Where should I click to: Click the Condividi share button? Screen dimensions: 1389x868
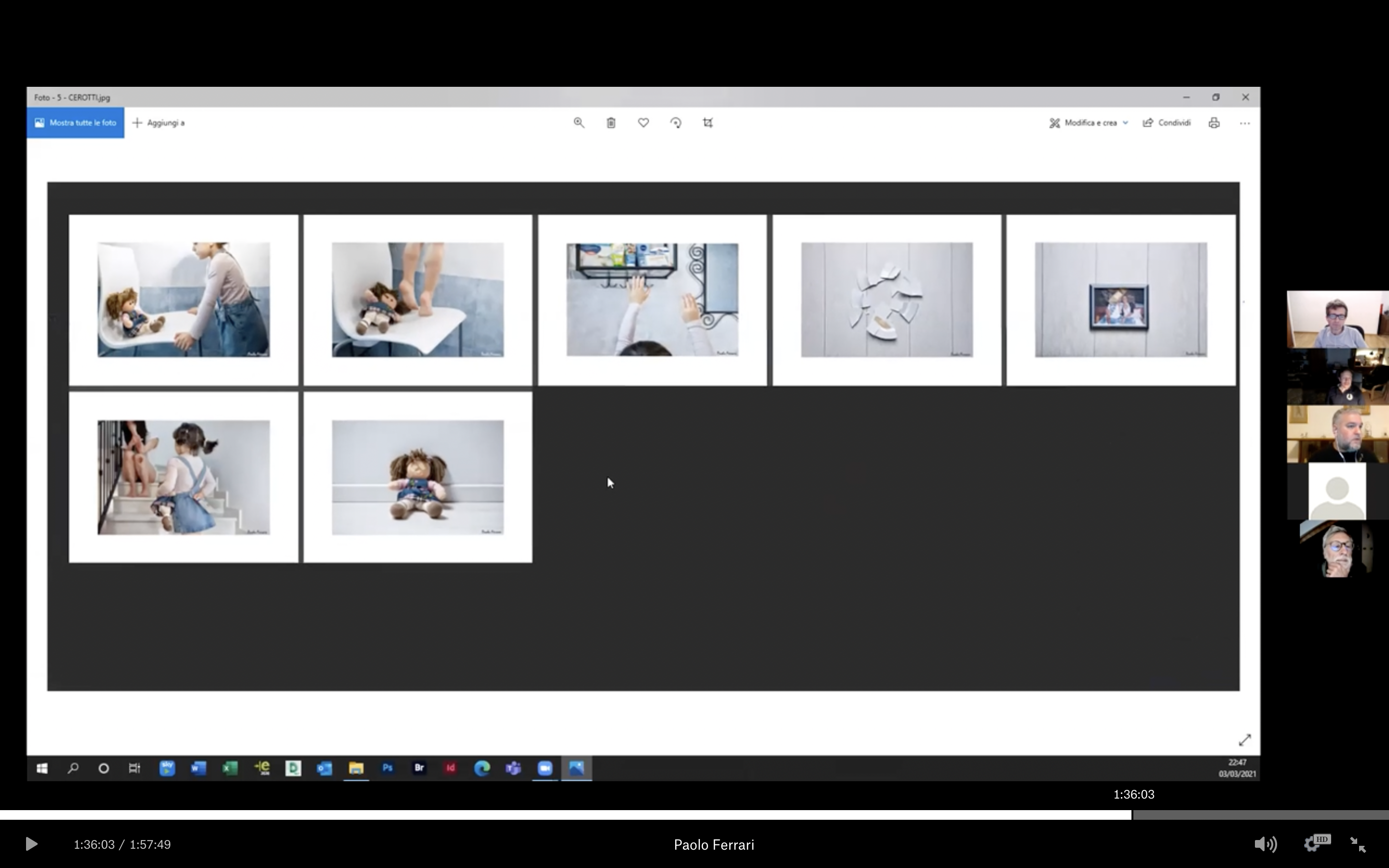[x=1166, y=123]
